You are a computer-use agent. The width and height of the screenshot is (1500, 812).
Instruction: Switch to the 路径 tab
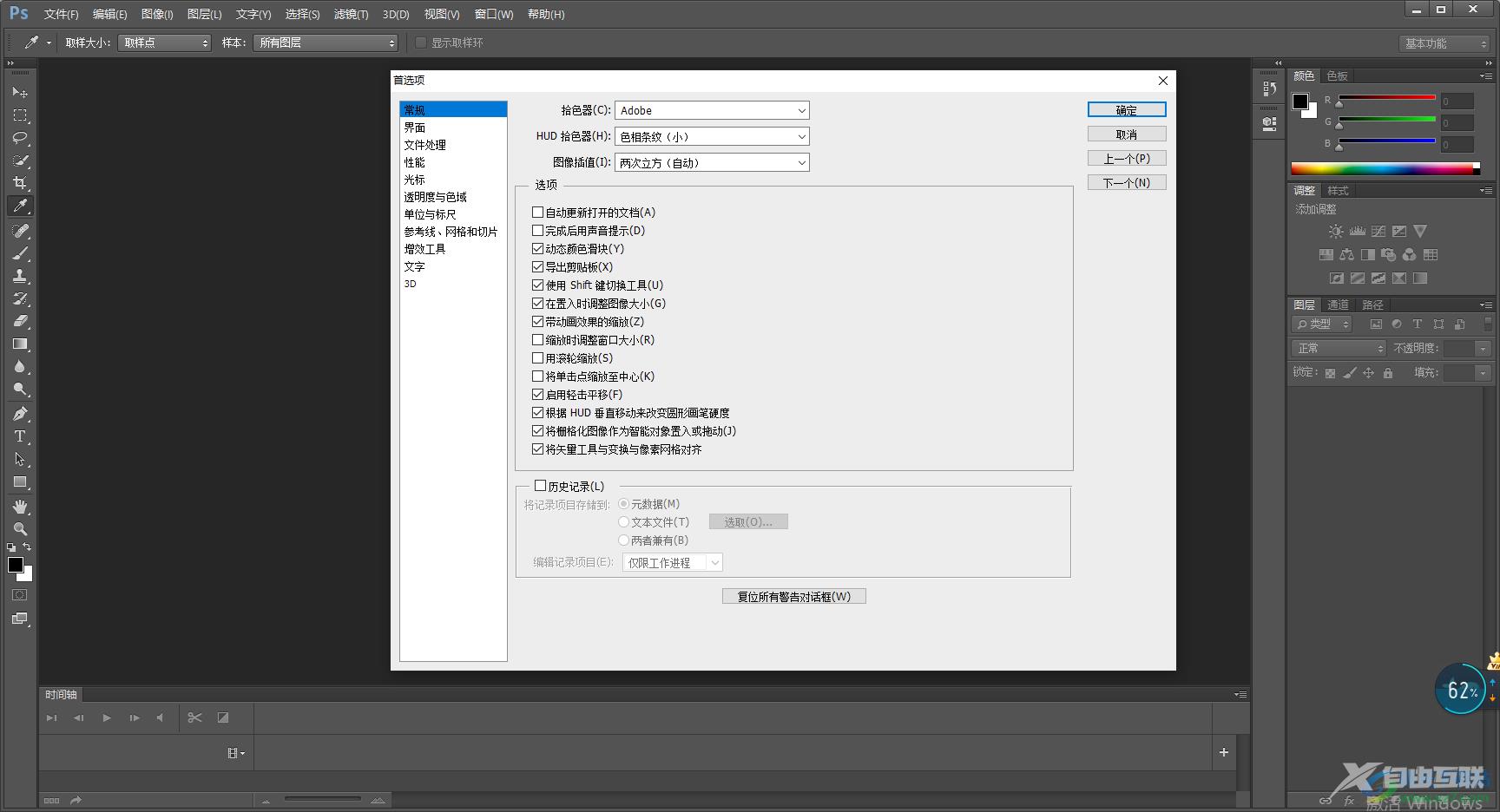1372,304
